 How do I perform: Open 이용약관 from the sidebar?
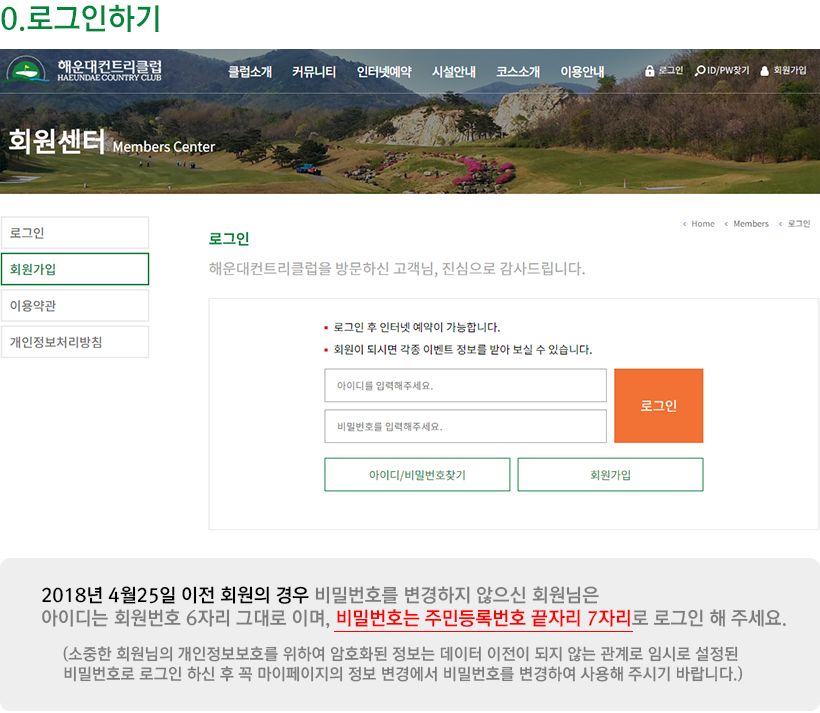point(75,305)
